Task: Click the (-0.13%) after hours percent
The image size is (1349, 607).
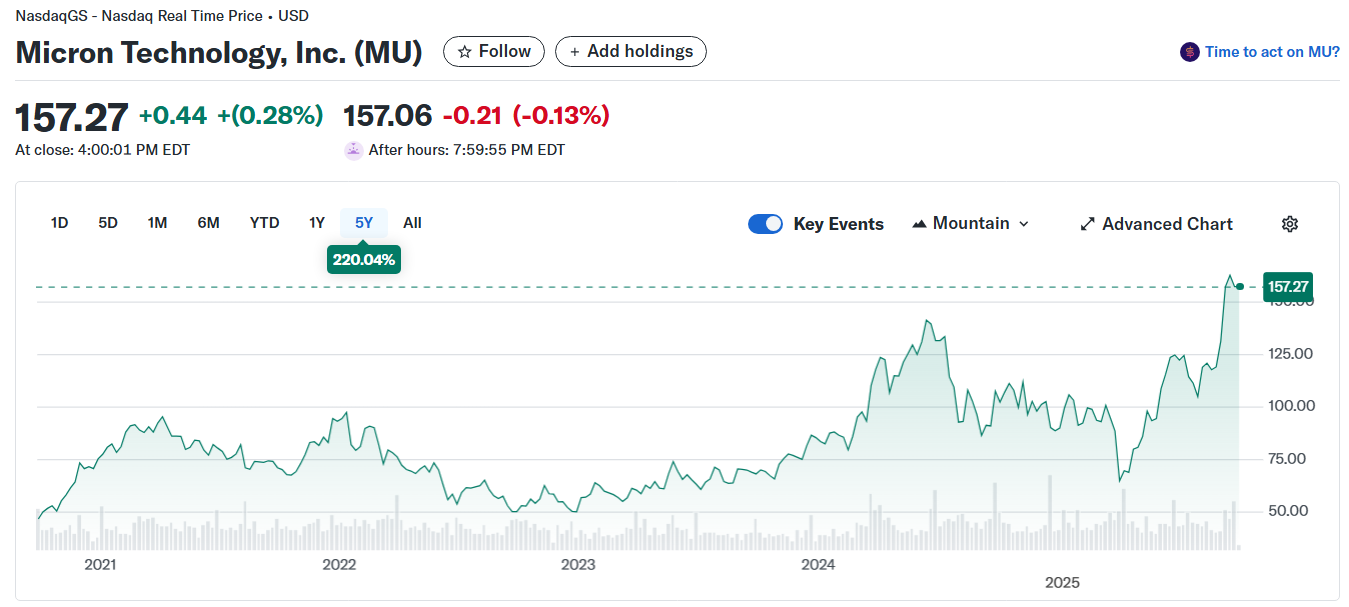Action: point(561,116)
